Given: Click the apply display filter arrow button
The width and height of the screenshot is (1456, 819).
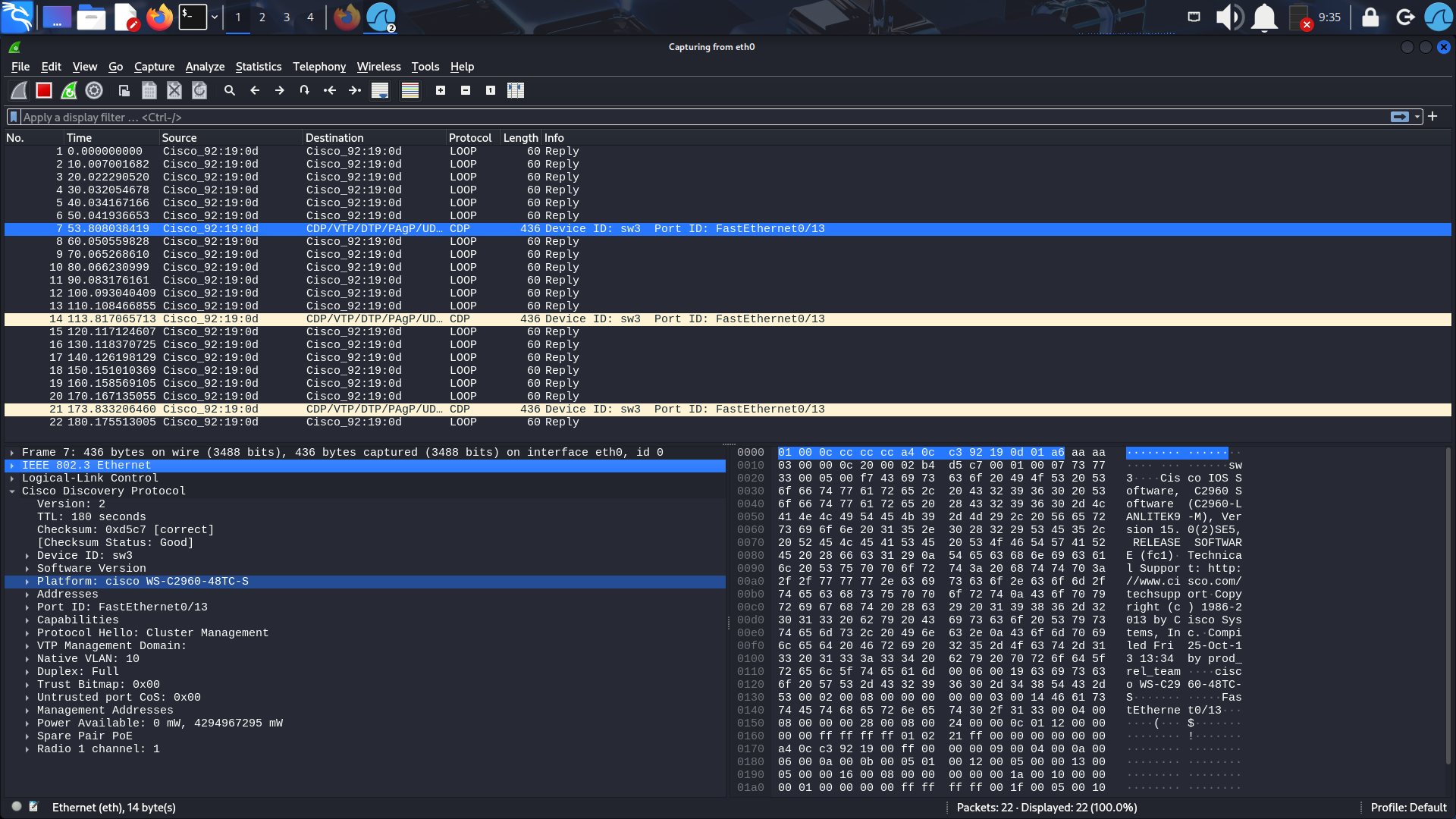Looking at the screenshot, I should point(1400,117).
